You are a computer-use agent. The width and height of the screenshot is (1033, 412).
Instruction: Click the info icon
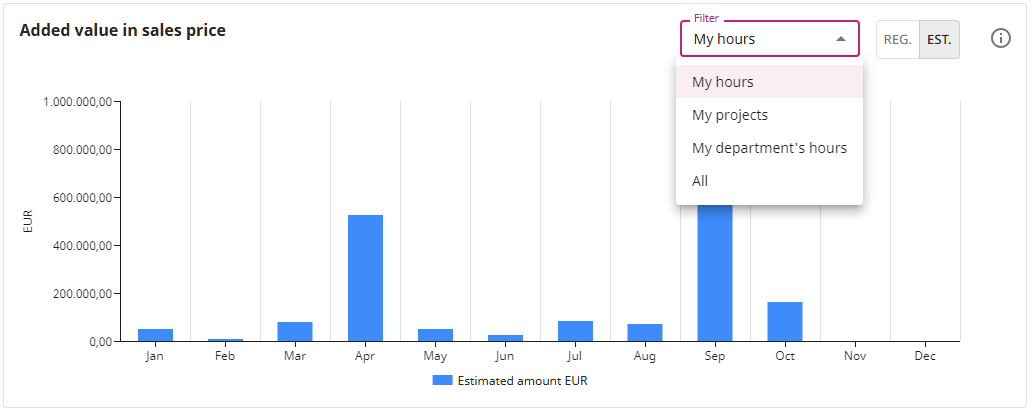[x=1000, y=39]
